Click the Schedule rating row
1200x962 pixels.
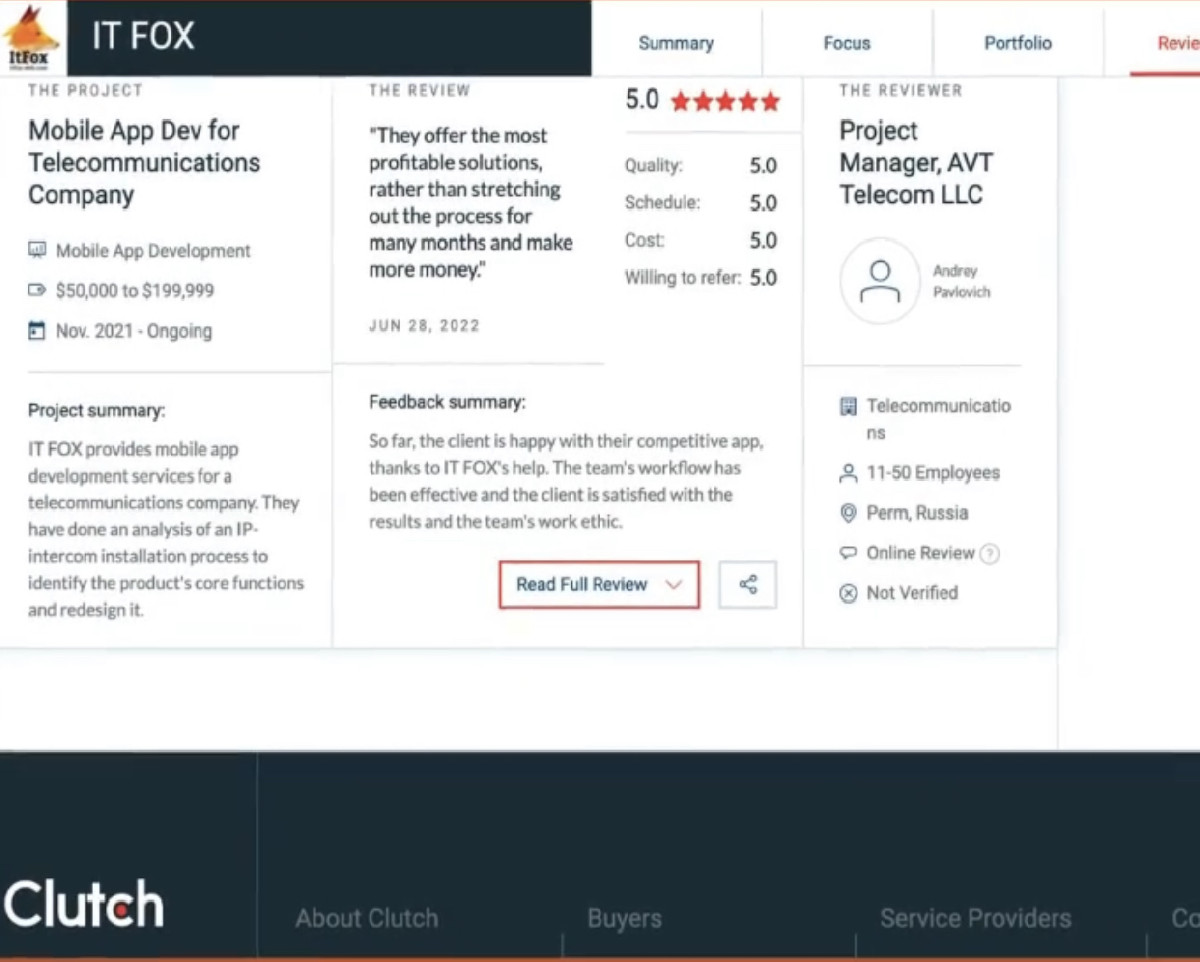tap(701, 203)
